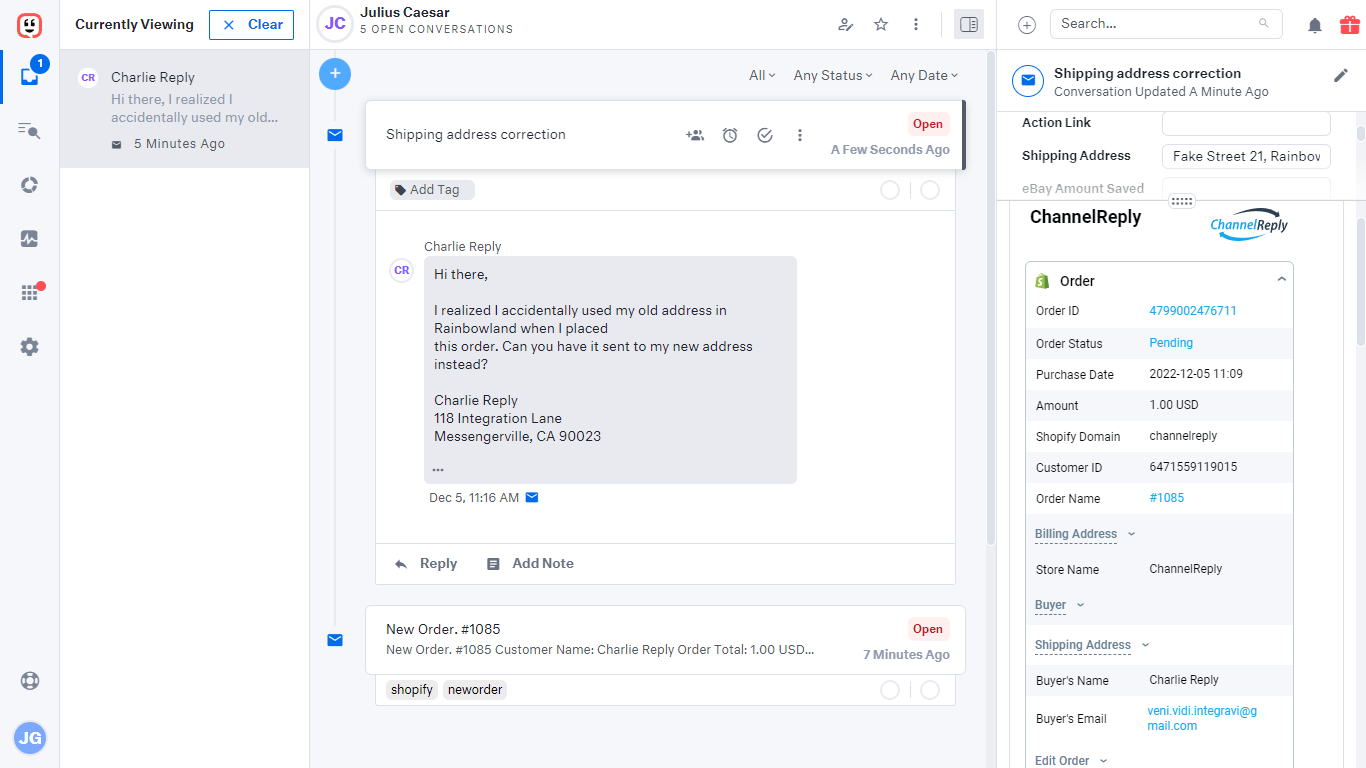Open the inbox icon with badge 1
Viewport: 1366px width, 768px height.
[x=30, y=75]
